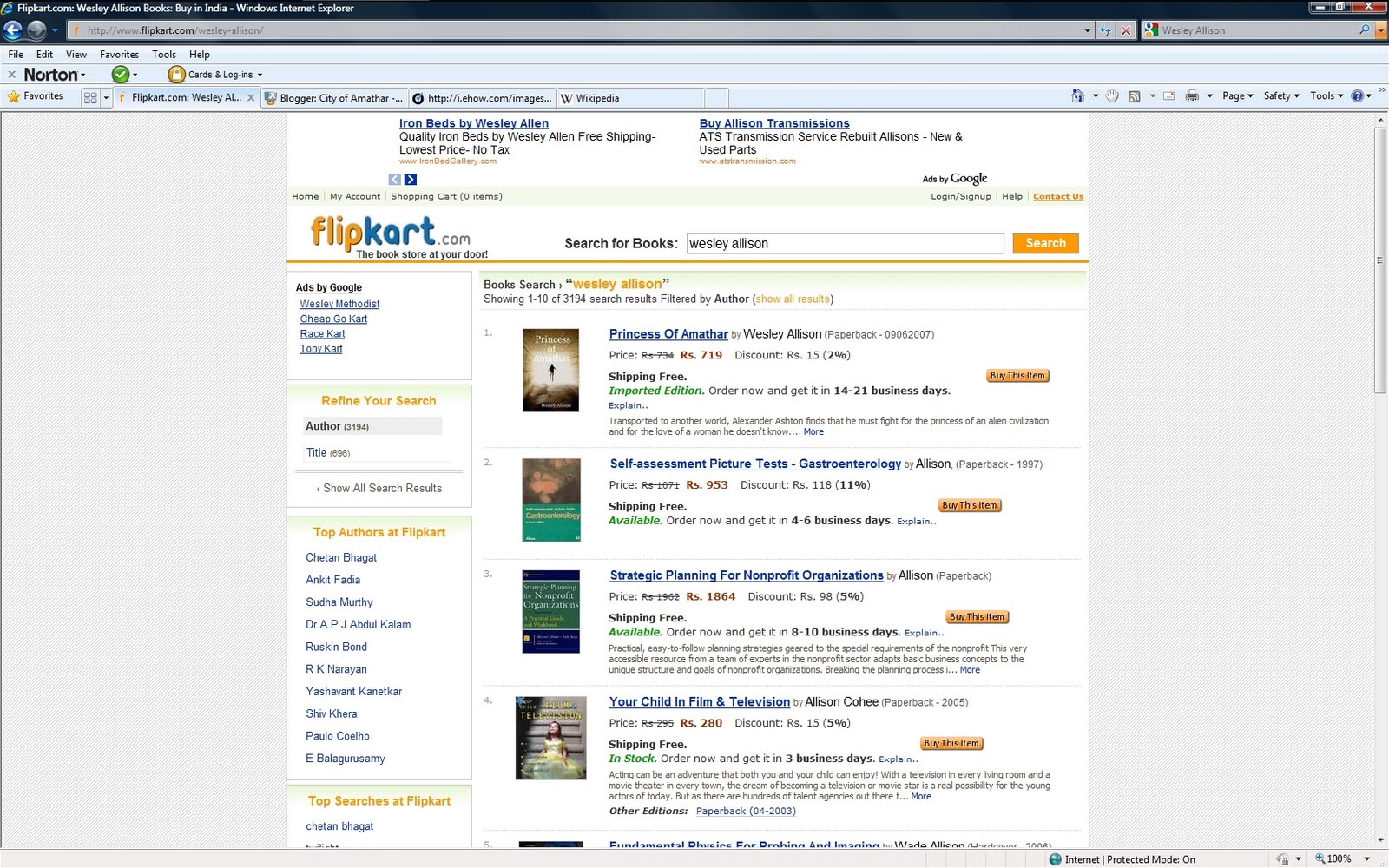Viewport: 1389px width, 868px height.
Task: Click the Print icon in command bar
Action: pyautogui.click(x=1192, y=96)
